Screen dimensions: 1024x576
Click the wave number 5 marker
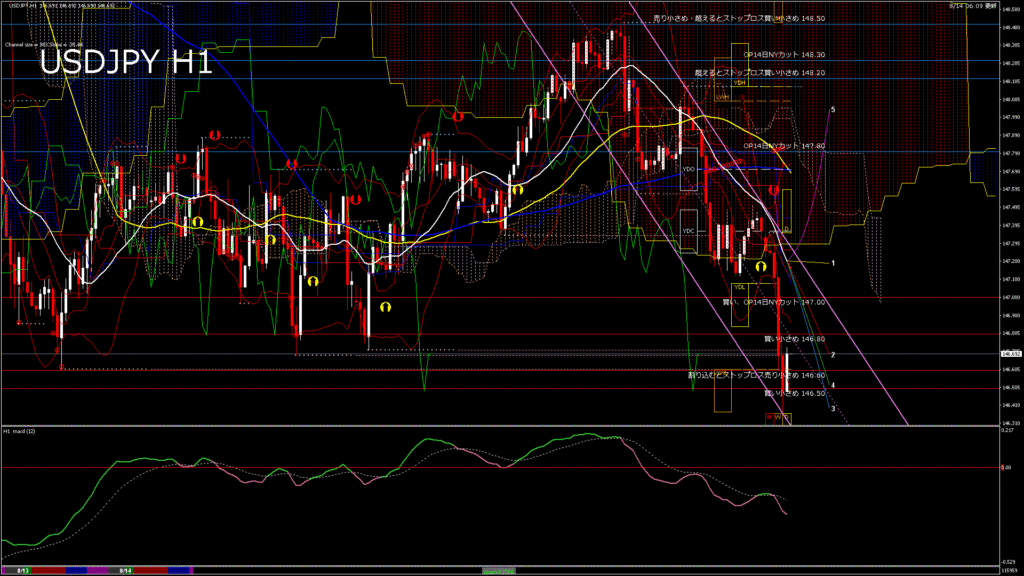[x=833, y=109]
